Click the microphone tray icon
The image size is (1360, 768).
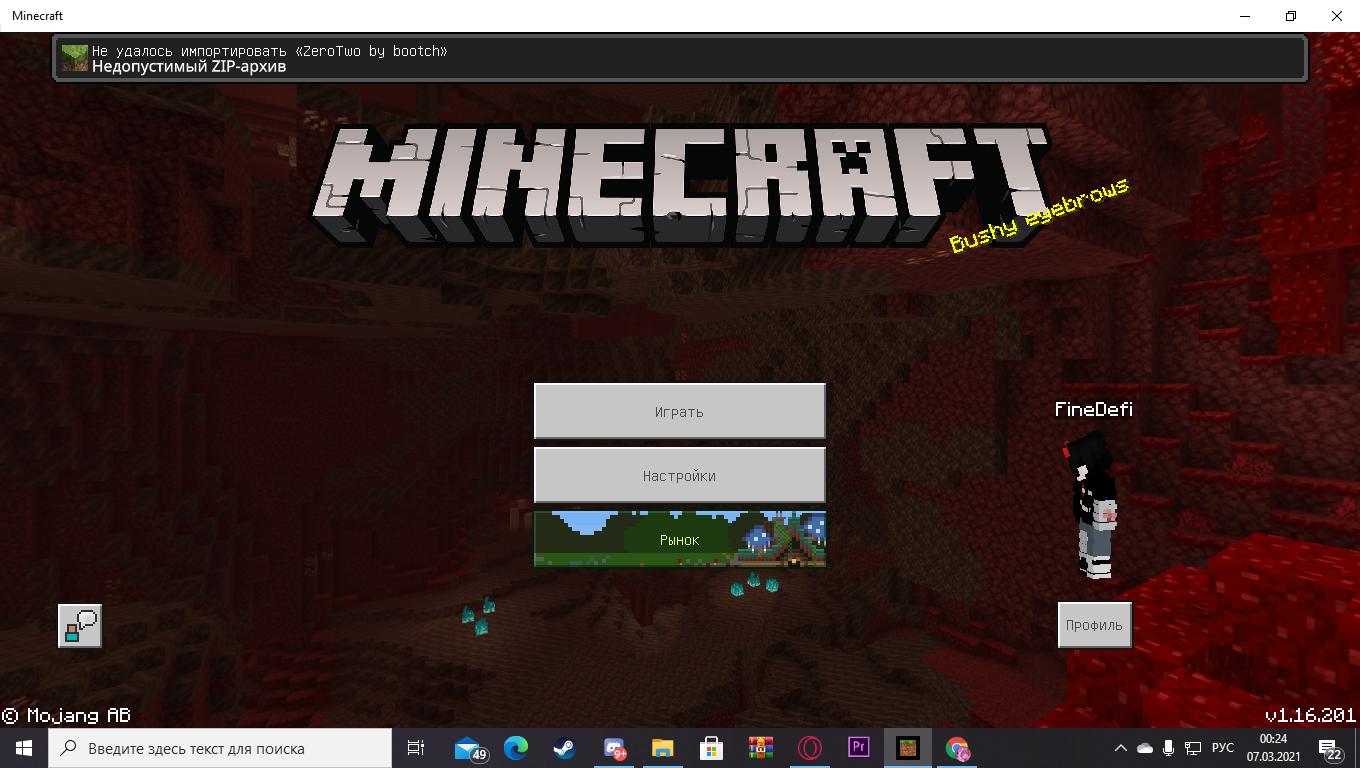pyautogui.click(x=1168, y=748)
